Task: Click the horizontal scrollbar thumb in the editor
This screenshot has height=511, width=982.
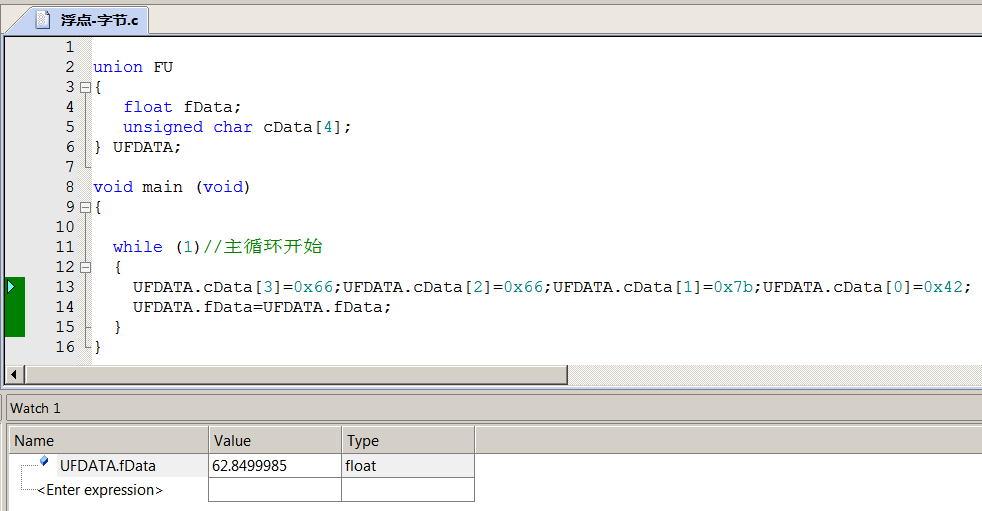Action: pos(296,375)
